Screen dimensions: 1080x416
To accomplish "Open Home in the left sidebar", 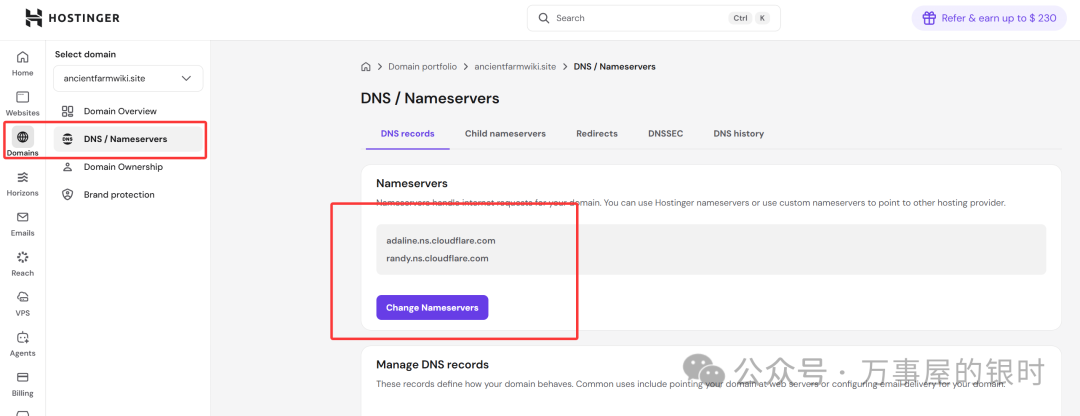I will tap(22, 63).
